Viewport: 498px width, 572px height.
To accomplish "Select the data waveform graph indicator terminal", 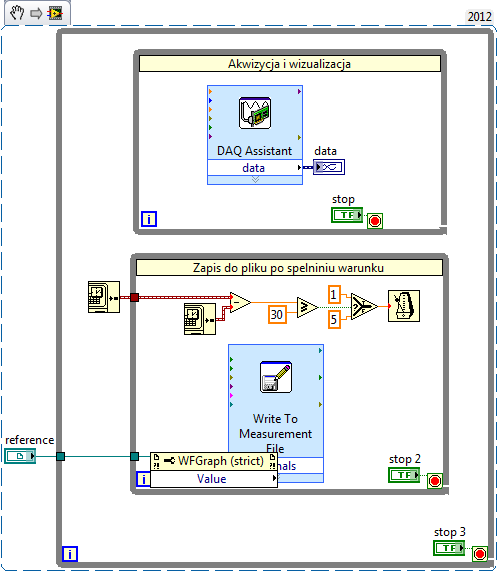I will pos(329,167).
